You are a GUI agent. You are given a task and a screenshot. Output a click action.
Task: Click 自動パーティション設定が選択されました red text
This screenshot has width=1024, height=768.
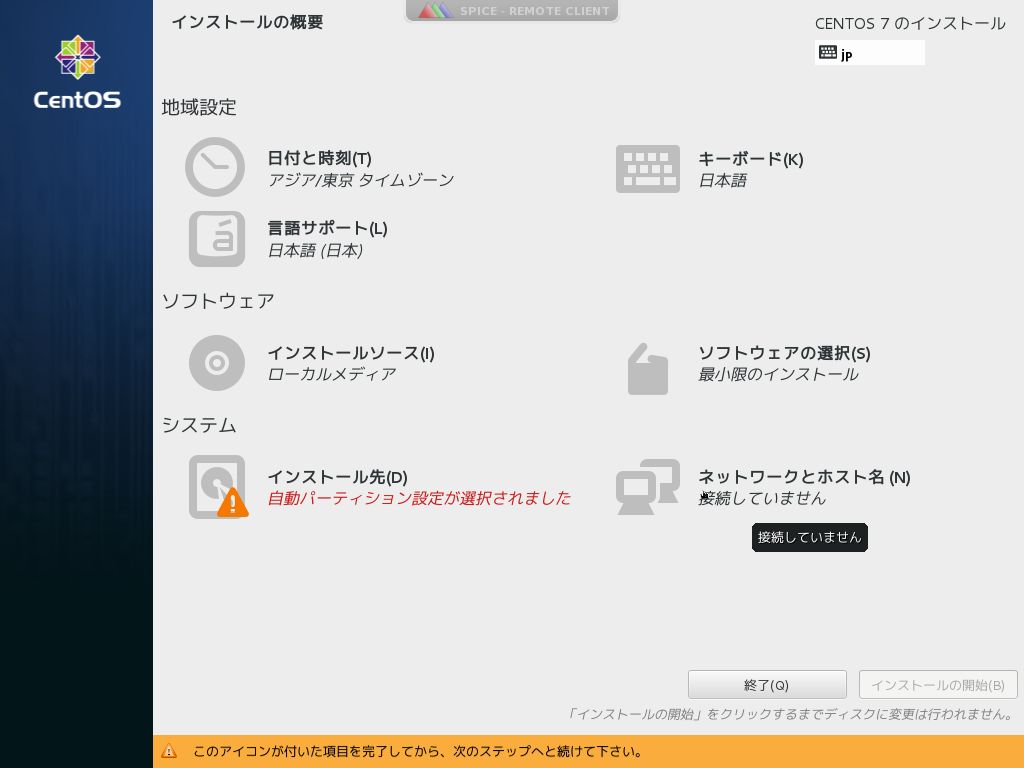click(x=420, y=498)
